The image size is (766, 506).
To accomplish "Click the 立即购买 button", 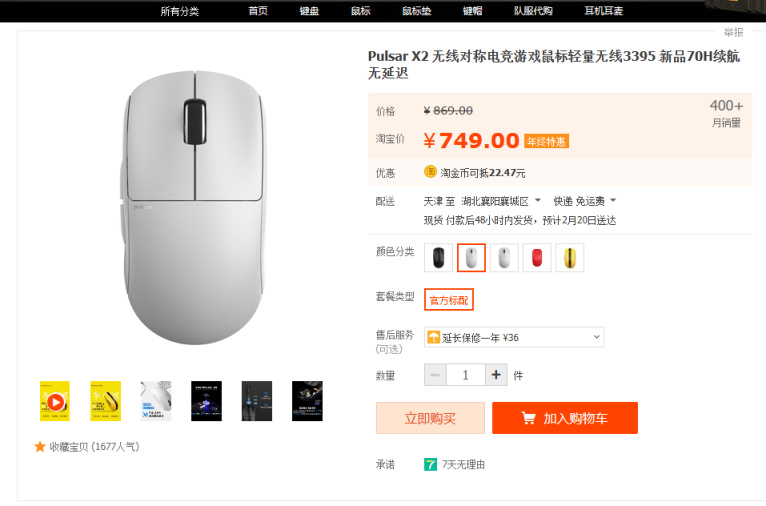I will pos(430,418).
